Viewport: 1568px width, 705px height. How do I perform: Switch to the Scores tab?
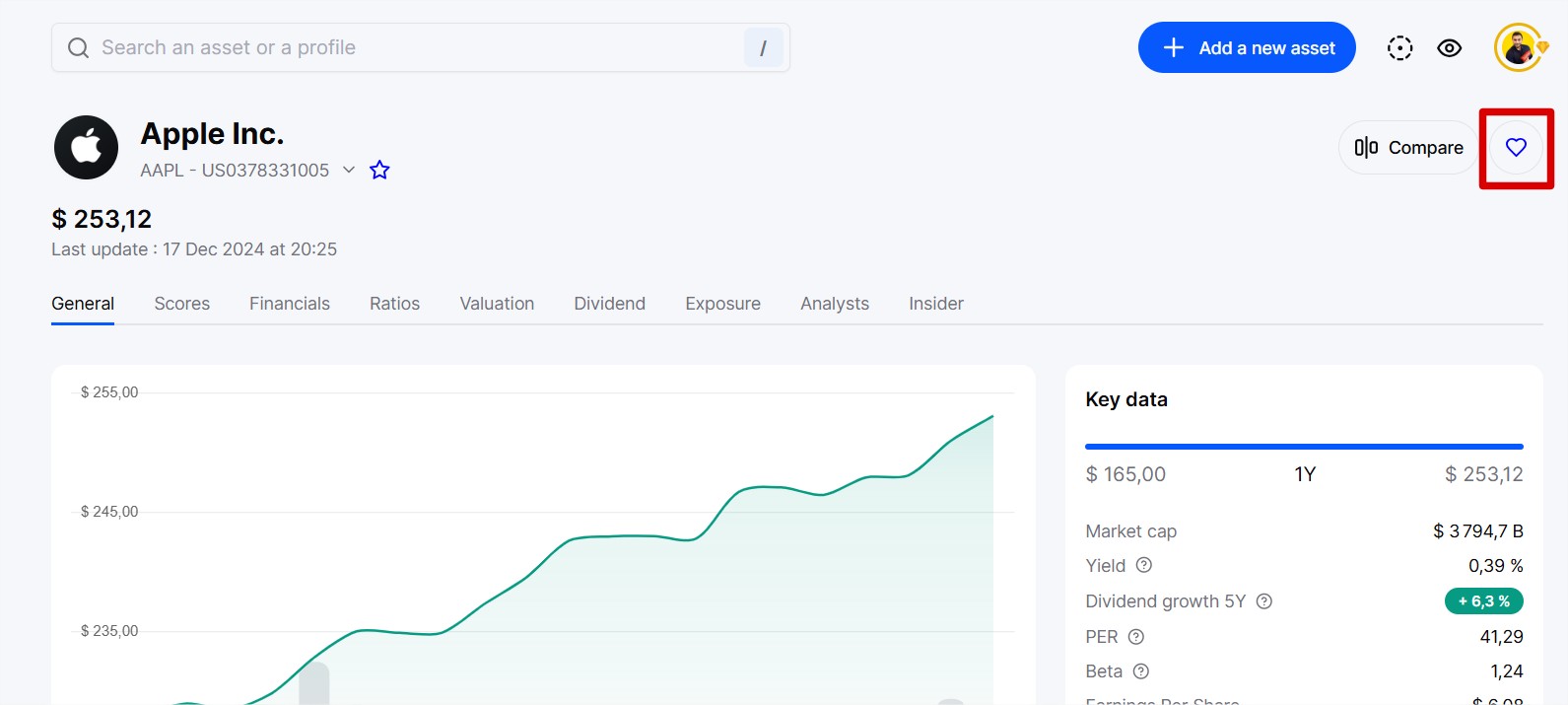pos(182,304)
